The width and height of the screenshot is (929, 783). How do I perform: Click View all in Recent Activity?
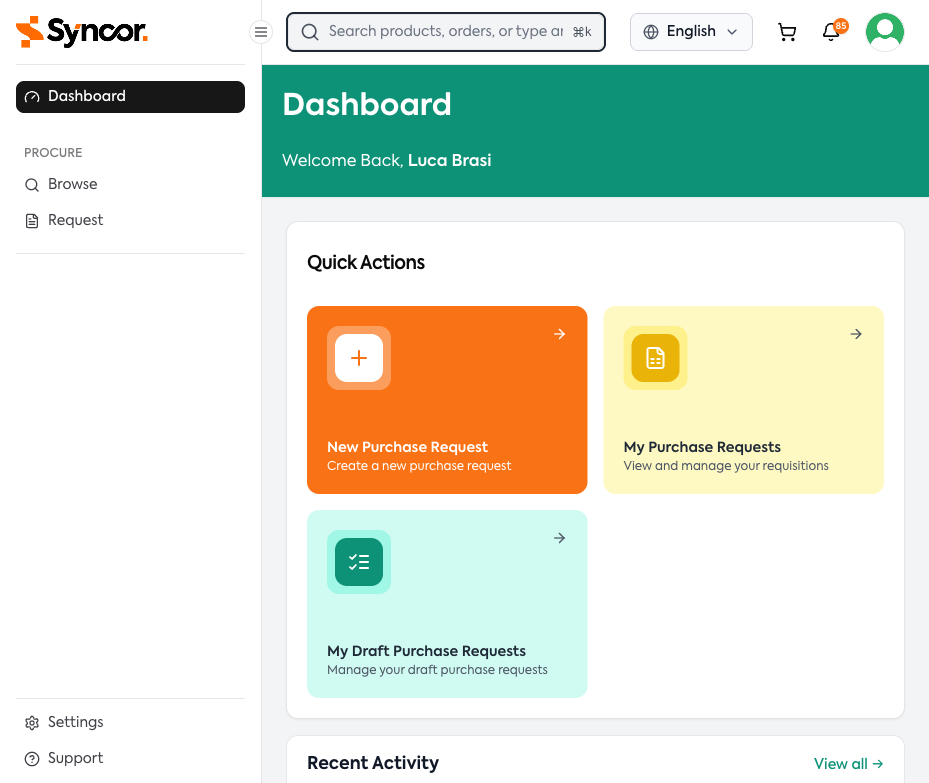point(848,763)
